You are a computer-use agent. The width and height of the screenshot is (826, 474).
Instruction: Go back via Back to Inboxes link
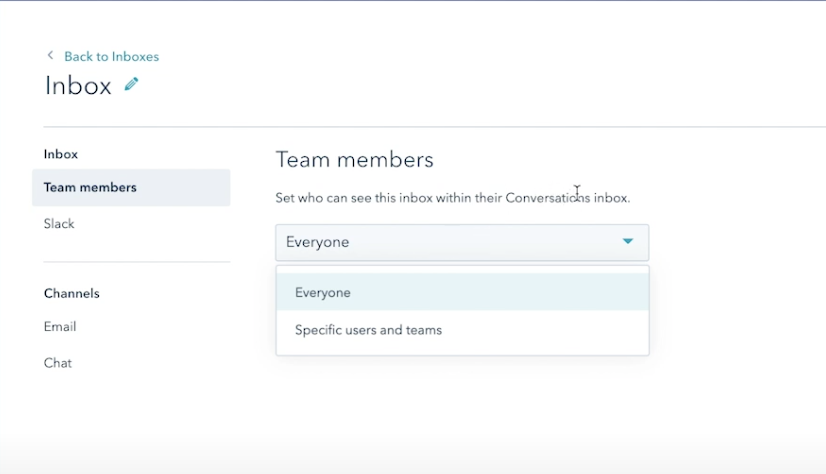(x=111, y=57)
